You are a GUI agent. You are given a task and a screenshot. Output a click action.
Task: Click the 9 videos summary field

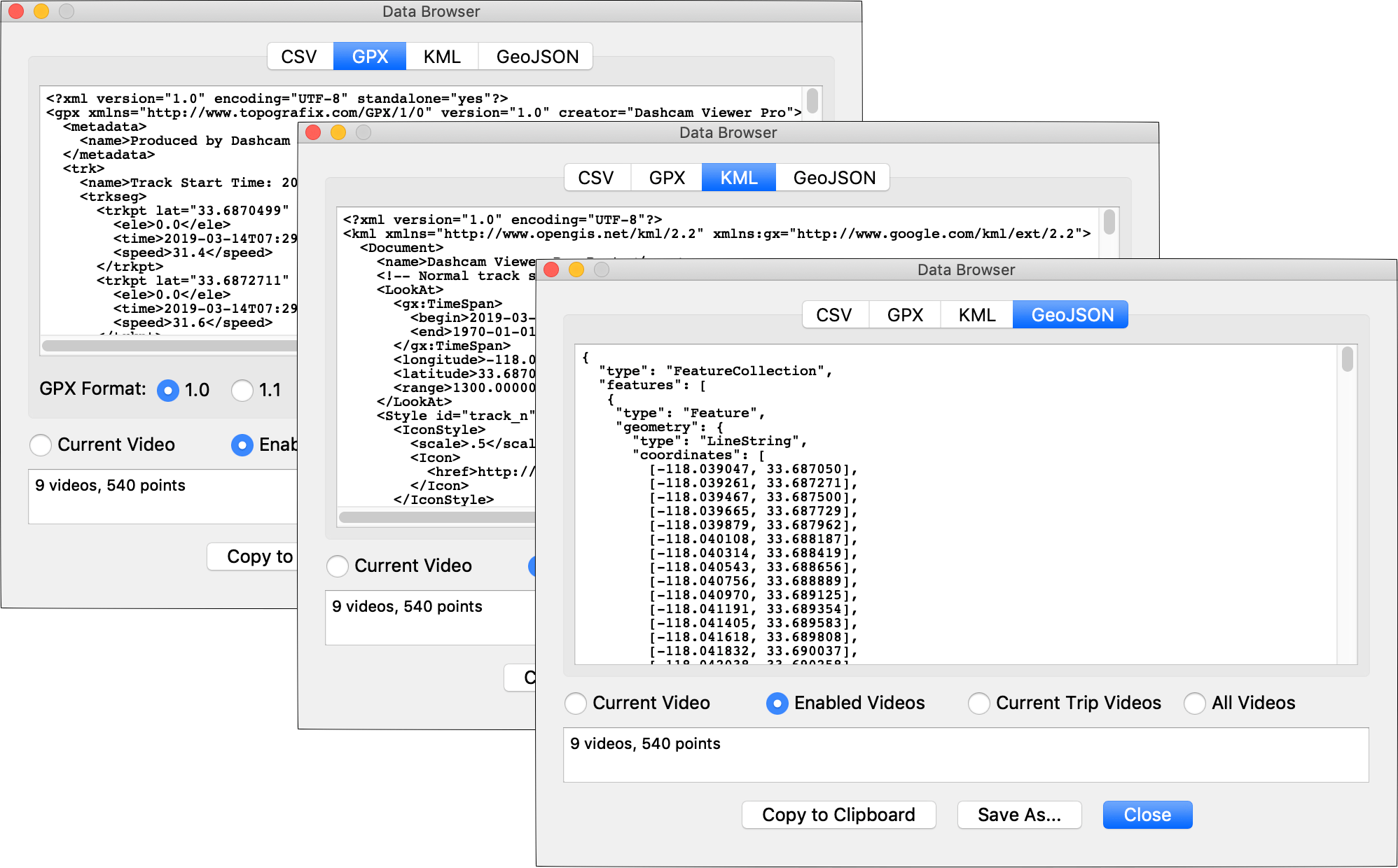965,755
